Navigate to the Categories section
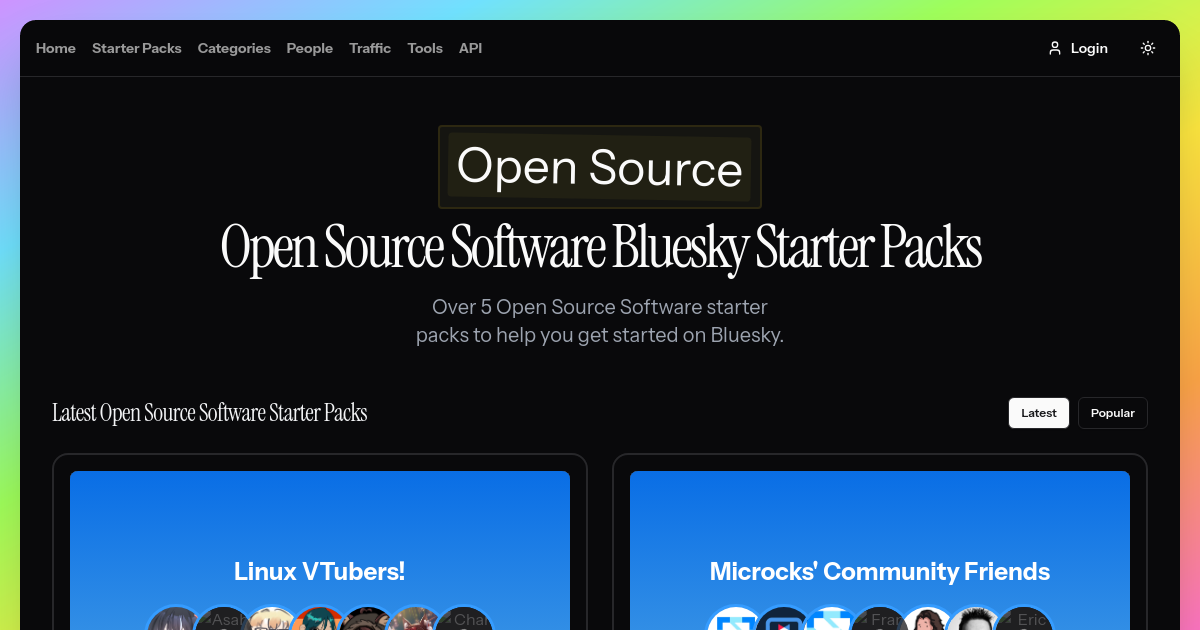 (234, 47)
